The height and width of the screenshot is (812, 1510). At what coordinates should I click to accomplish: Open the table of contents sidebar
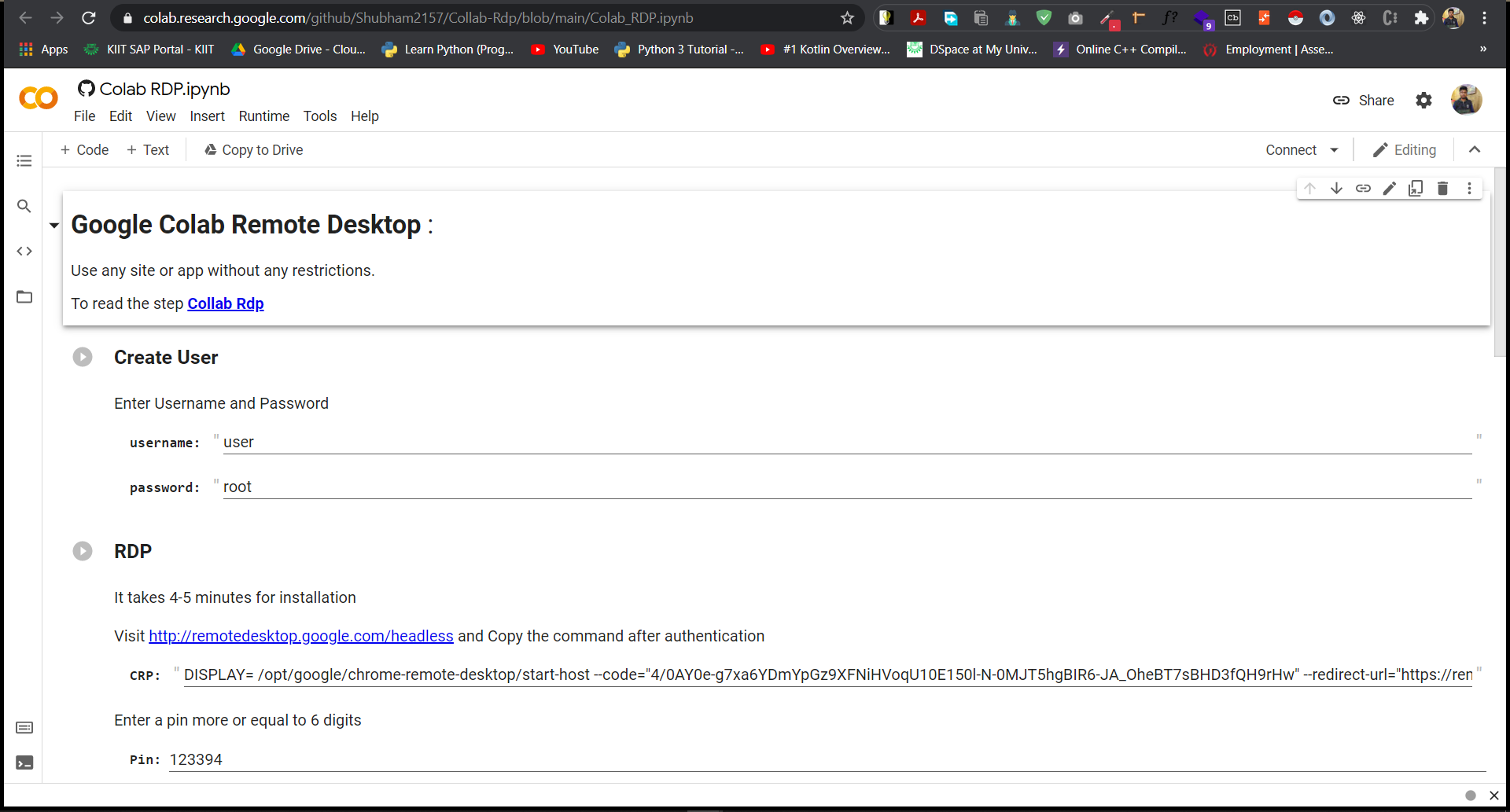(x=24, y=161)
